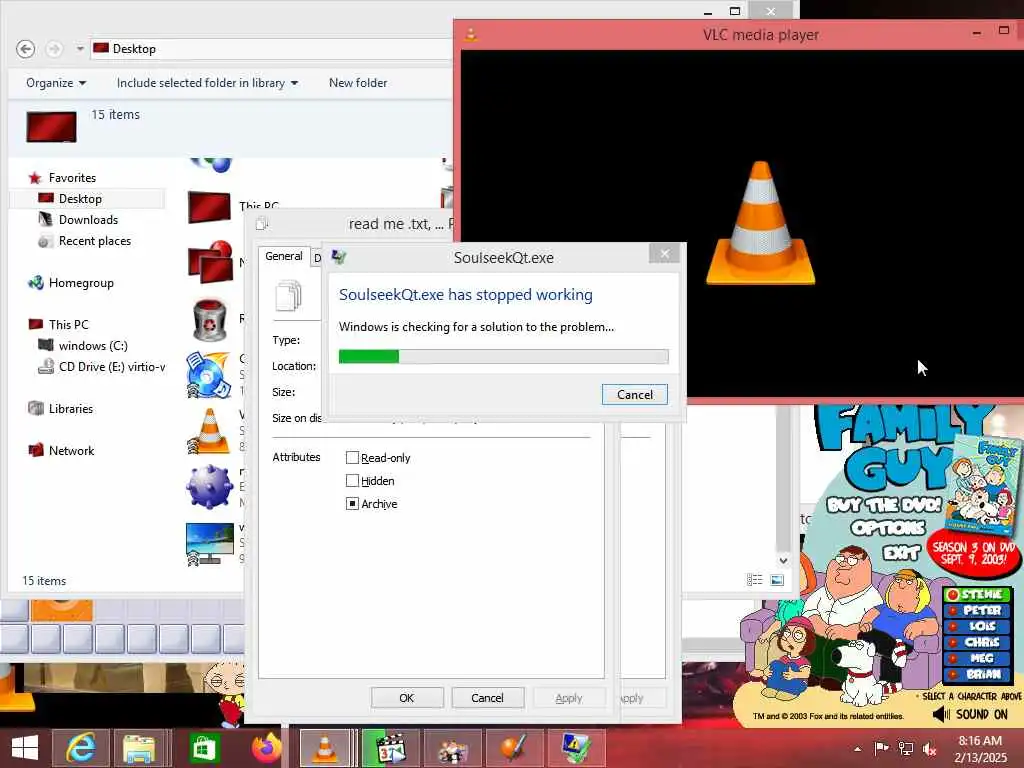
Task: Launch Firefox from the taskbar
Action: tap(266, 748)
